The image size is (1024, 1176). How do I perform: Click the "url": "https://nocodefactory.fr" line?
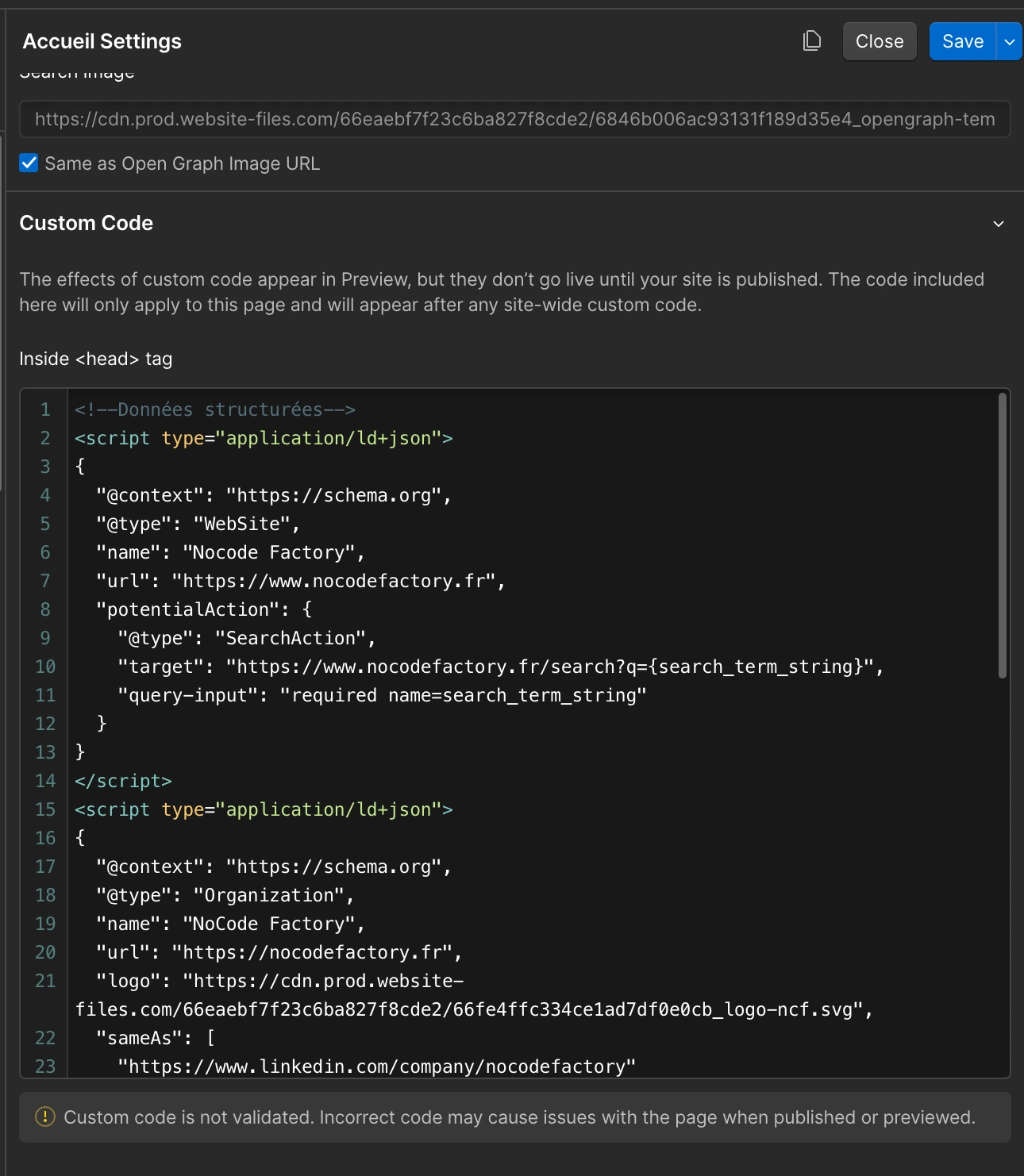click(x=279, y=952)
